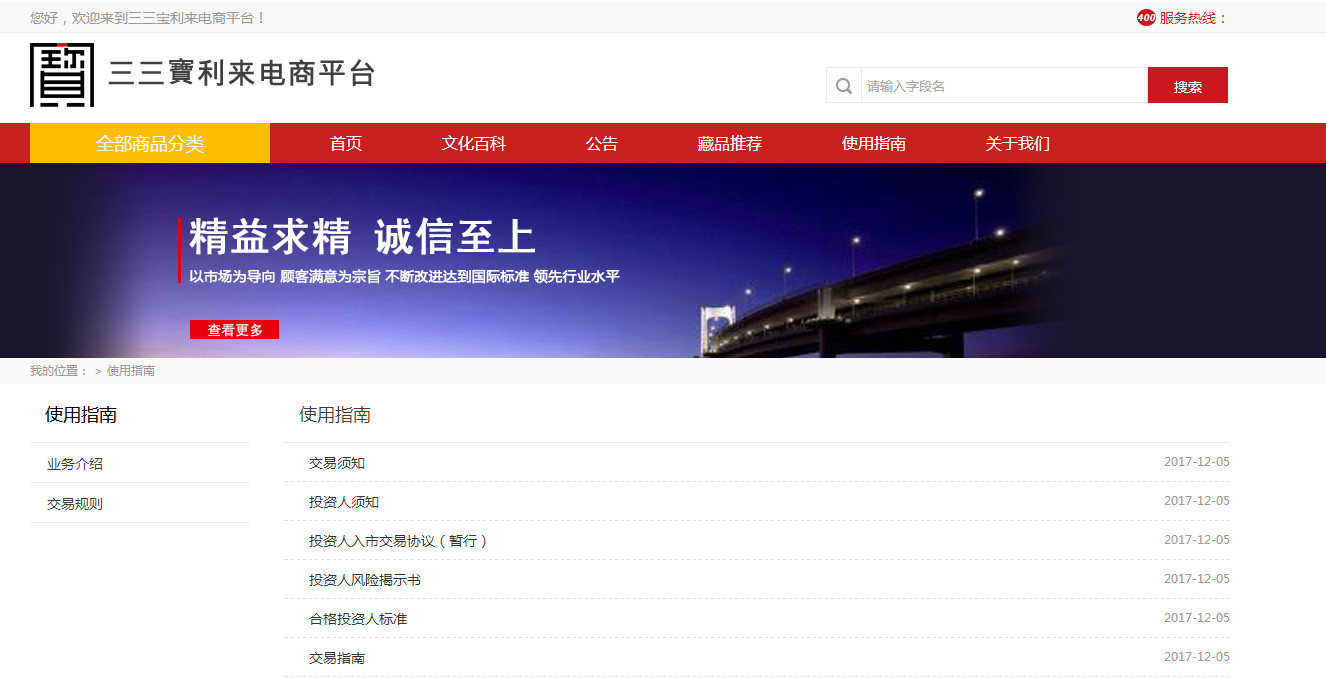This screenshot has width=1326, height=678.
Task: Open the 交易须知 article link
Action: point(337,463)
